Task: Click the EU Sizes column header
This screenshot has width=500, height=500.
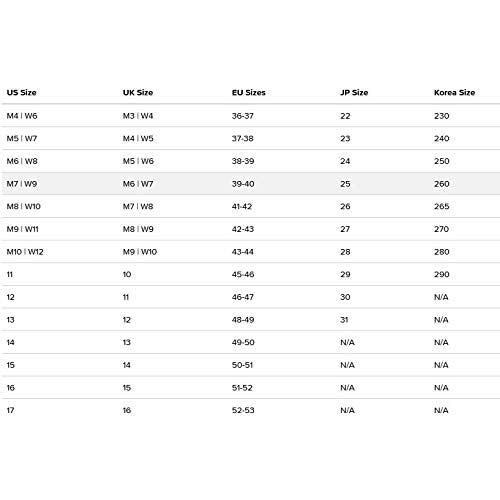Action: point(249,92)
